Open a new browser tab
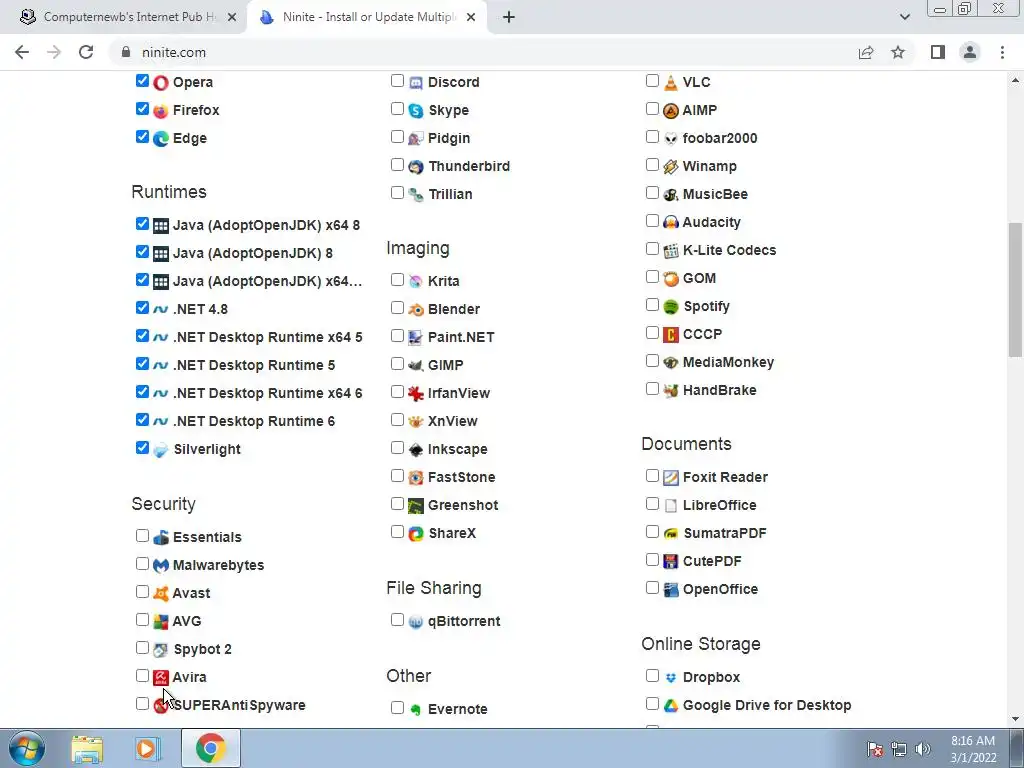This screenshot has width=1024, height=768. tap(509, 17)
